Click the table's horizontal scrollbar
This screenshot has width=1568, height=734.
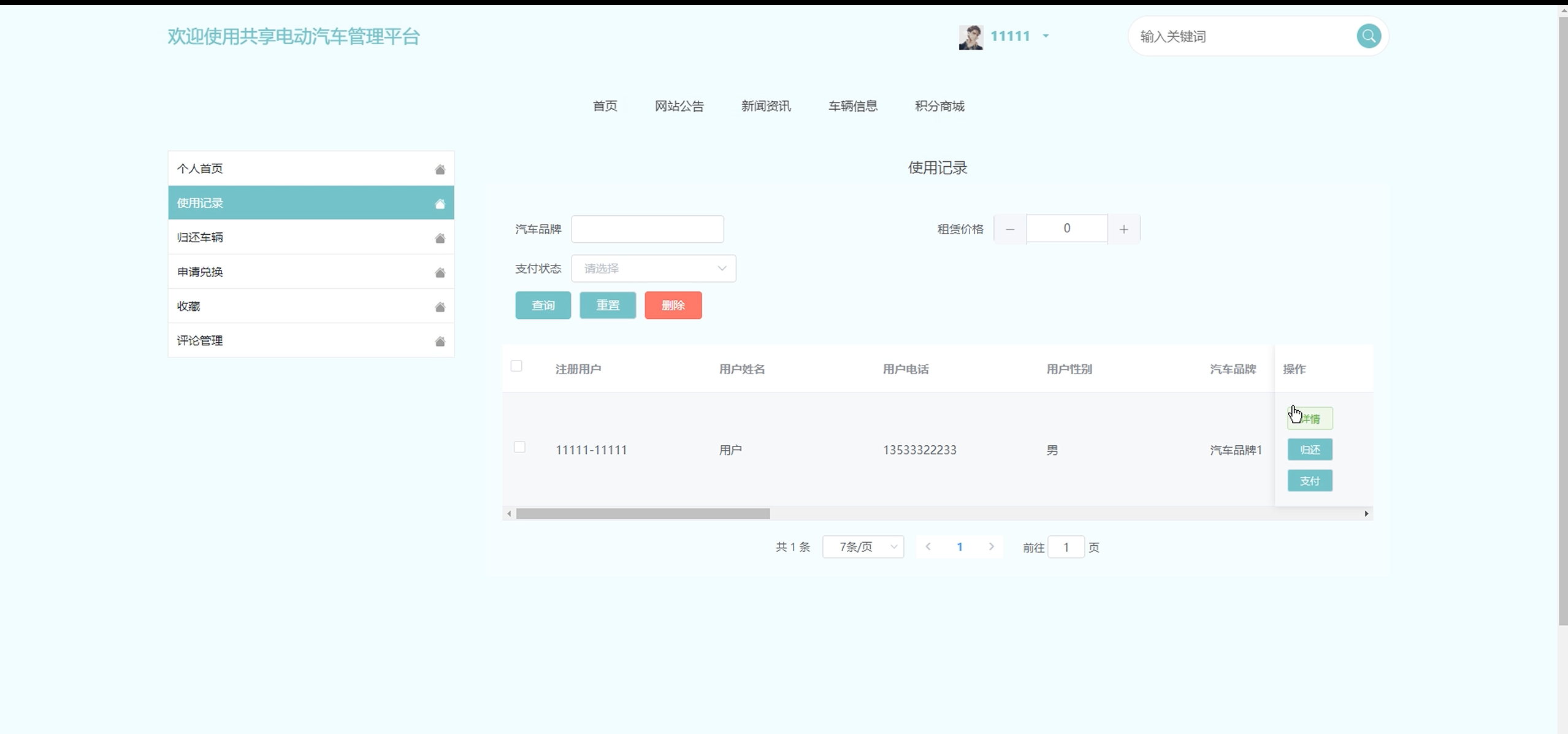[x=643, y=514]
